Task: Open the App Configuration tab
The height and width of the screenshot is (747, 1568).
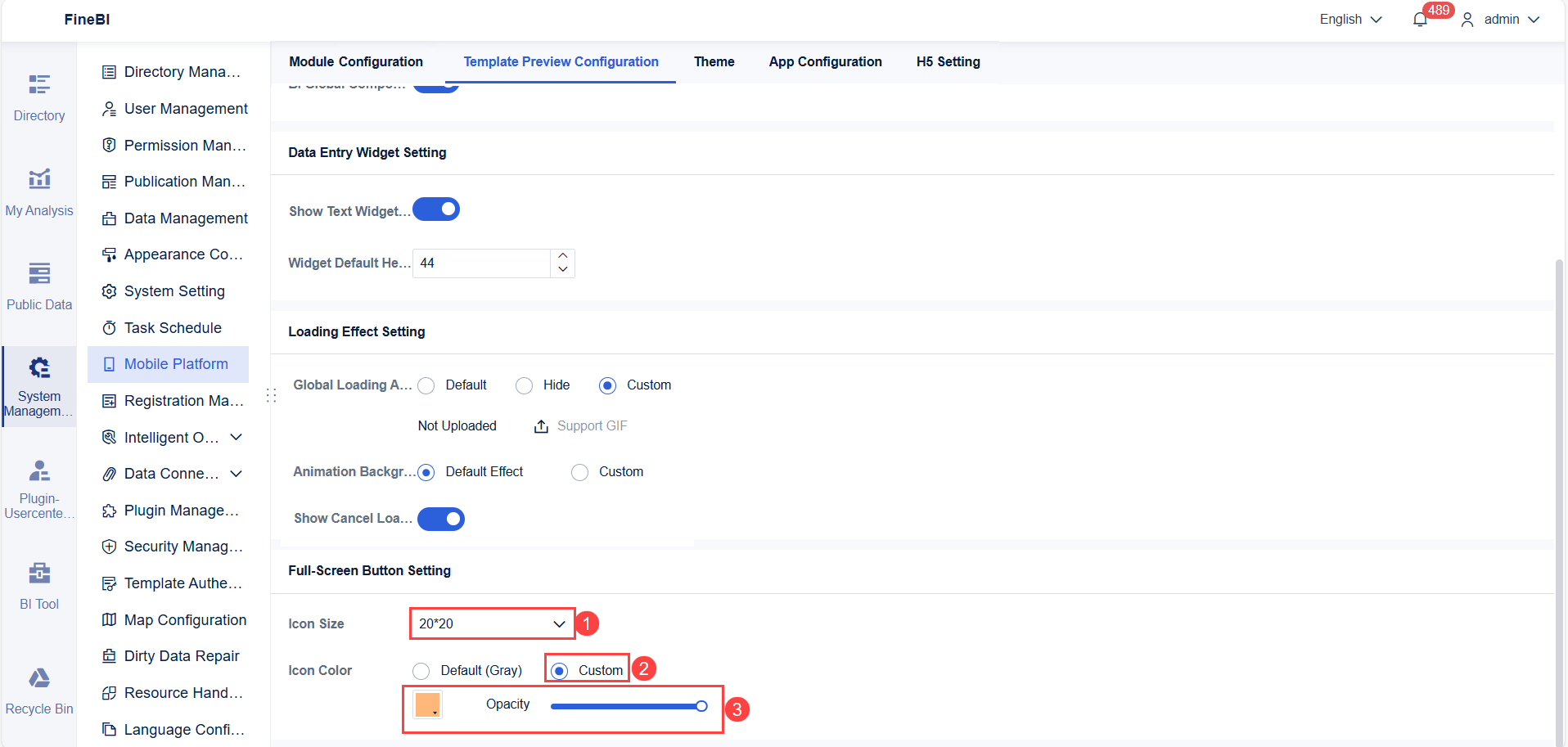Action: tap(825, 61)
